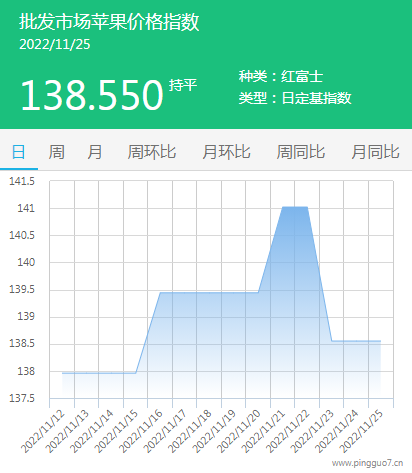Select the 日 daily tab
Screen dimensions: 412x473
coord(19,152)
